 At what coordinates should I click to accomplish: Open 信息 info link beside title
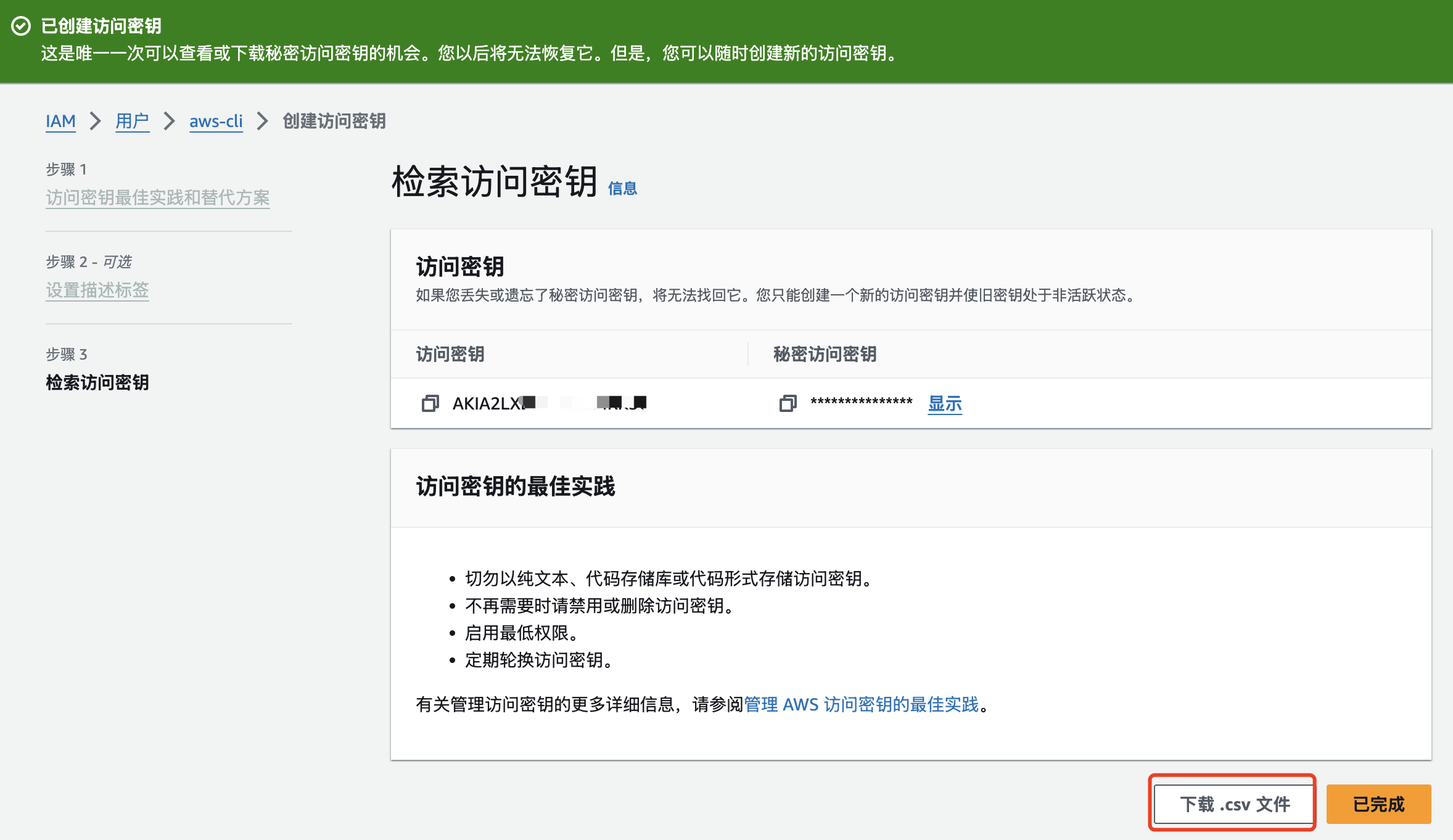622,188
